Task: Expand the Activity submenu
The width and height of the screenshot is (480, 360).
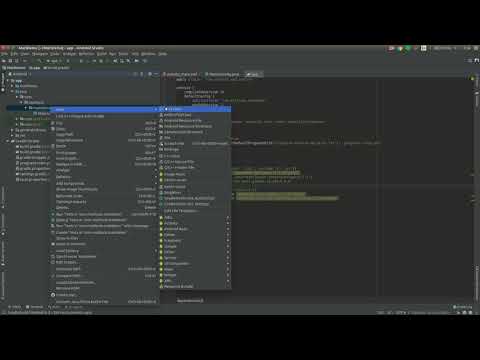Action: (x=195, y=223)
